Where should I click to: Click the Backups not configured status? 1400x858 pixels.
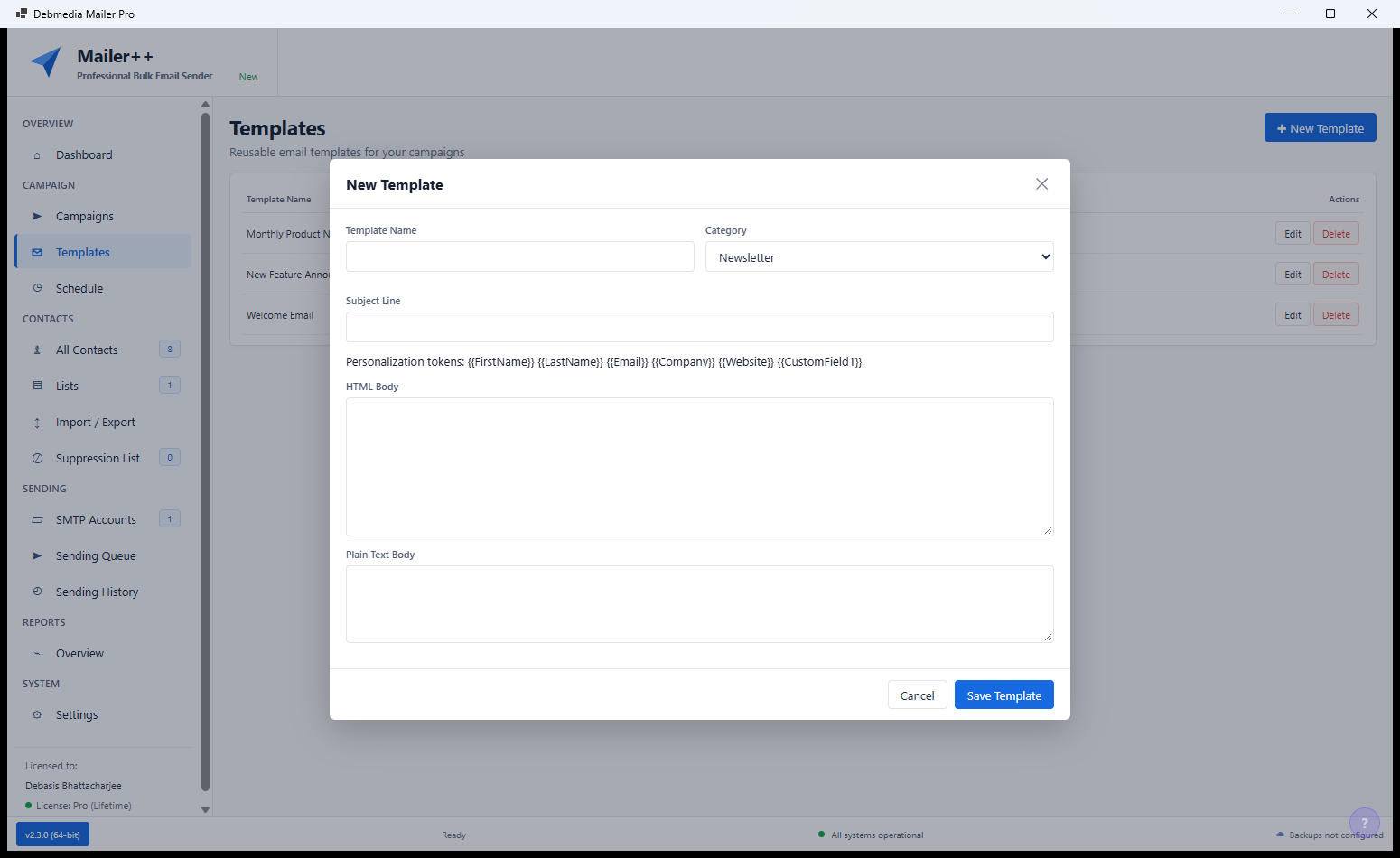click(1330, 835)
